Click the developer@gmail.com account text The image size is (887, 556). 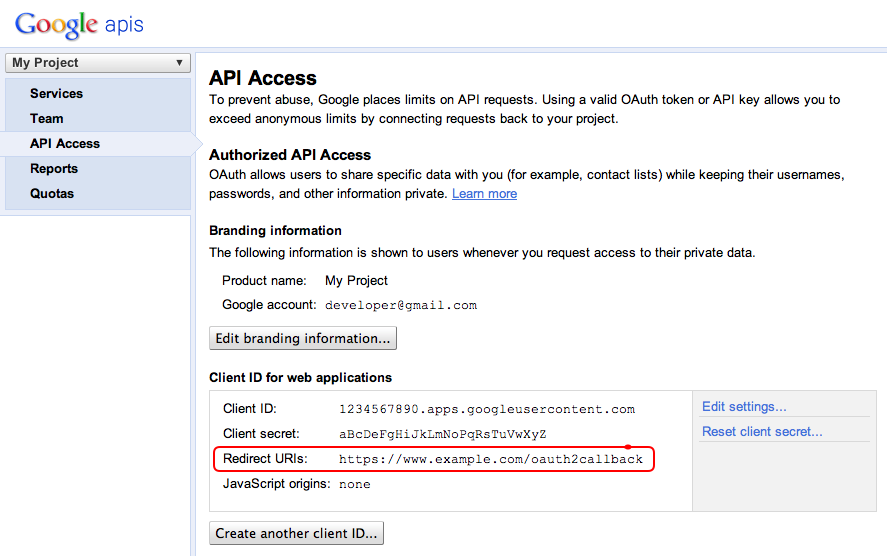click(x=401, y=305)
